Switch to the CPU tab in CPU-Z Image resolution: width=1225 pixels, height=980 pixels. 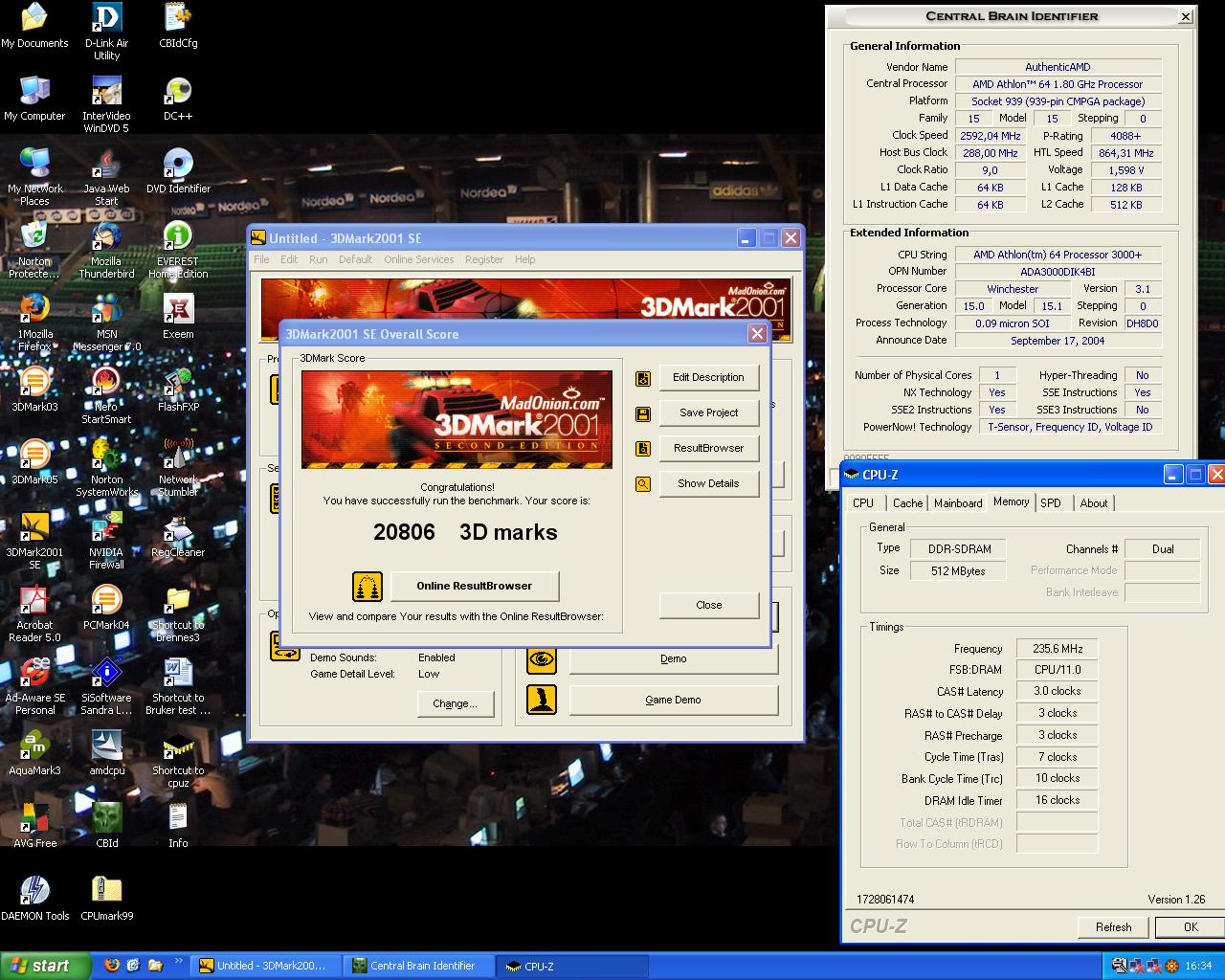(x=863, y=502)
